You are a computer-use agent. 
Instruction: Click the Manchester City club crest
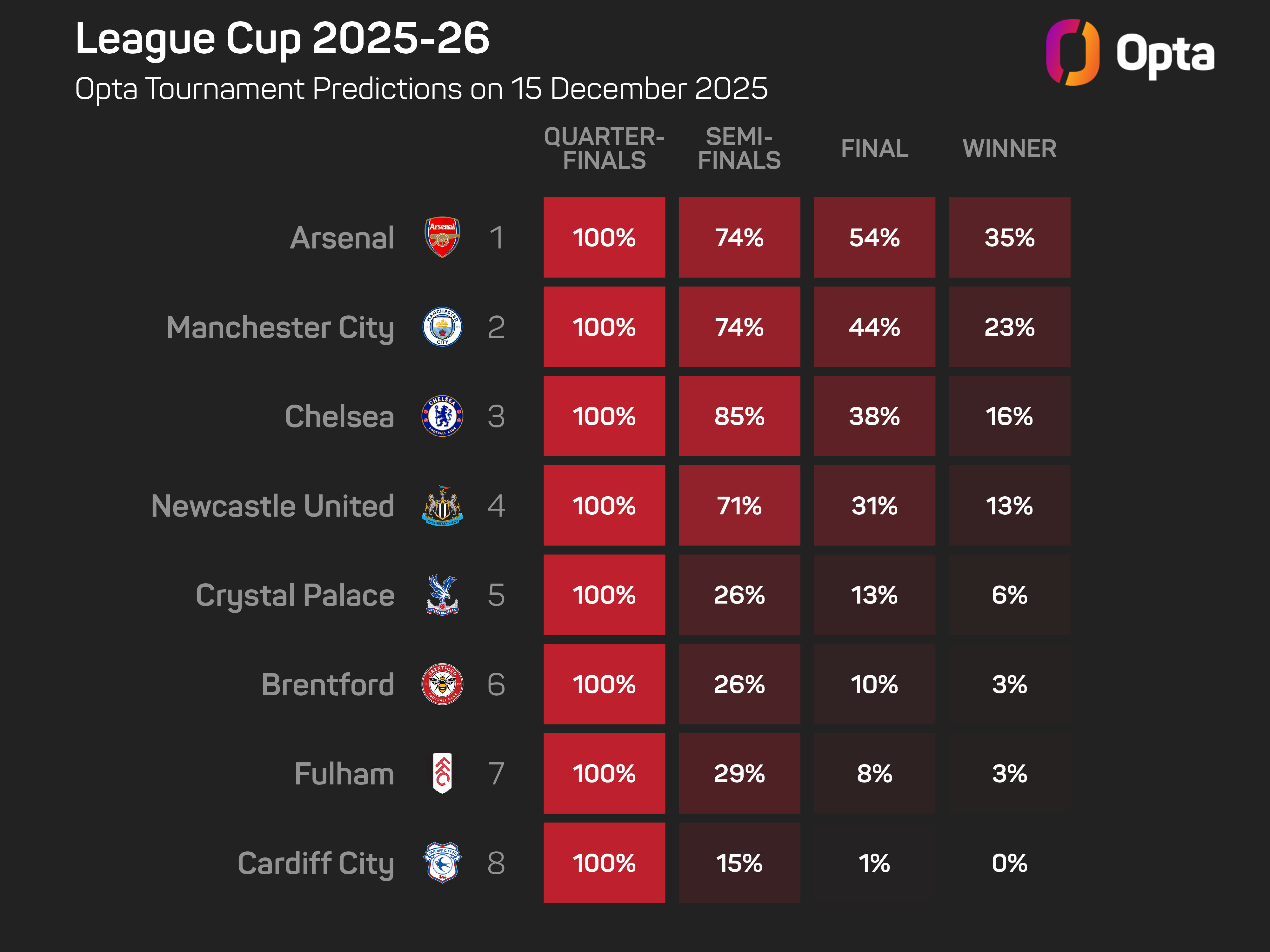442,327
